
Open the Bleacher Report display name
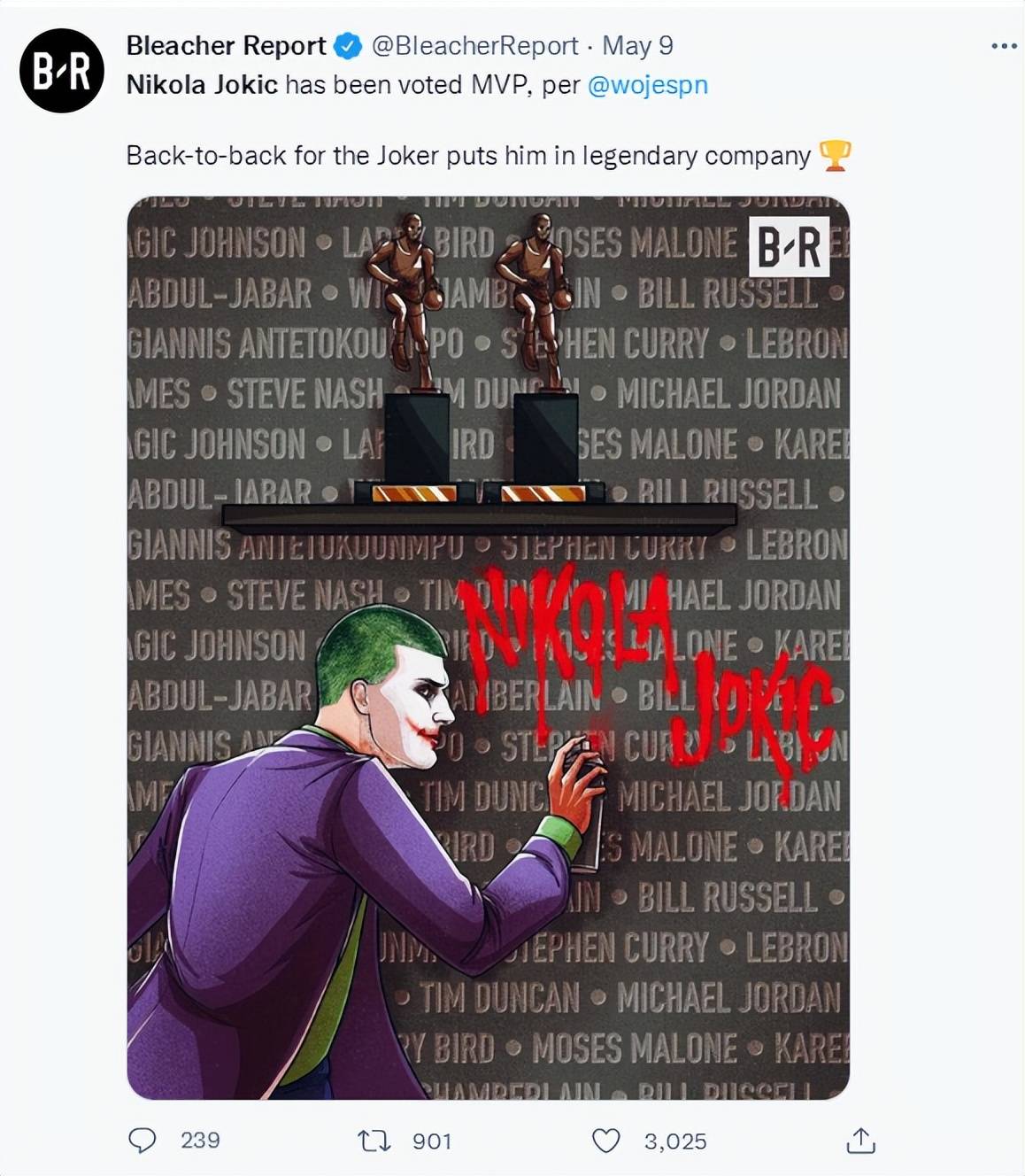click(x=227, y=45)
